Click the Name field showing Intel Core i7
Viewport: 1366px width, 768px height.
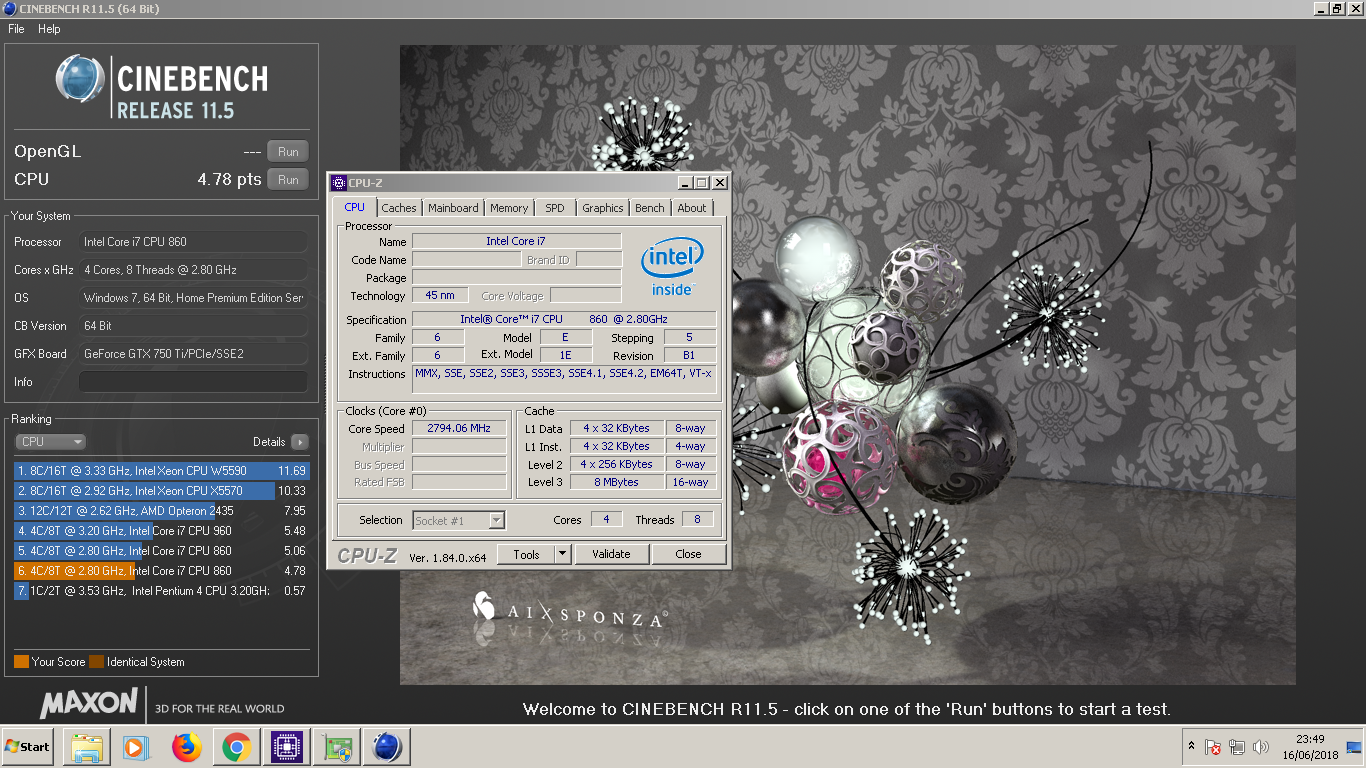[x=516, y=241]
